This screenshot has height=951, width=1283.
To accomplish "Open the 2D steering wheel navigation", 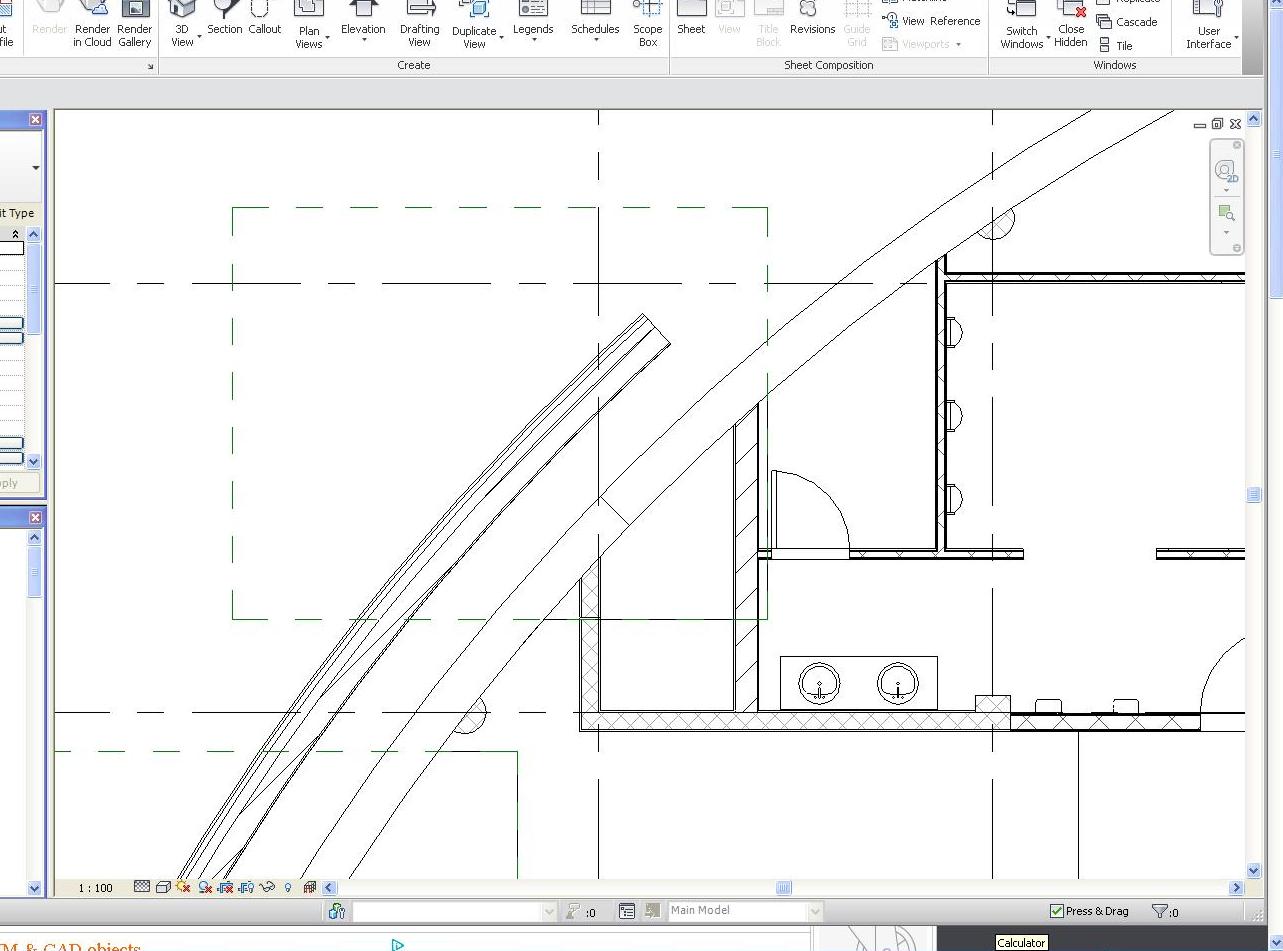I will point(1226,171).
